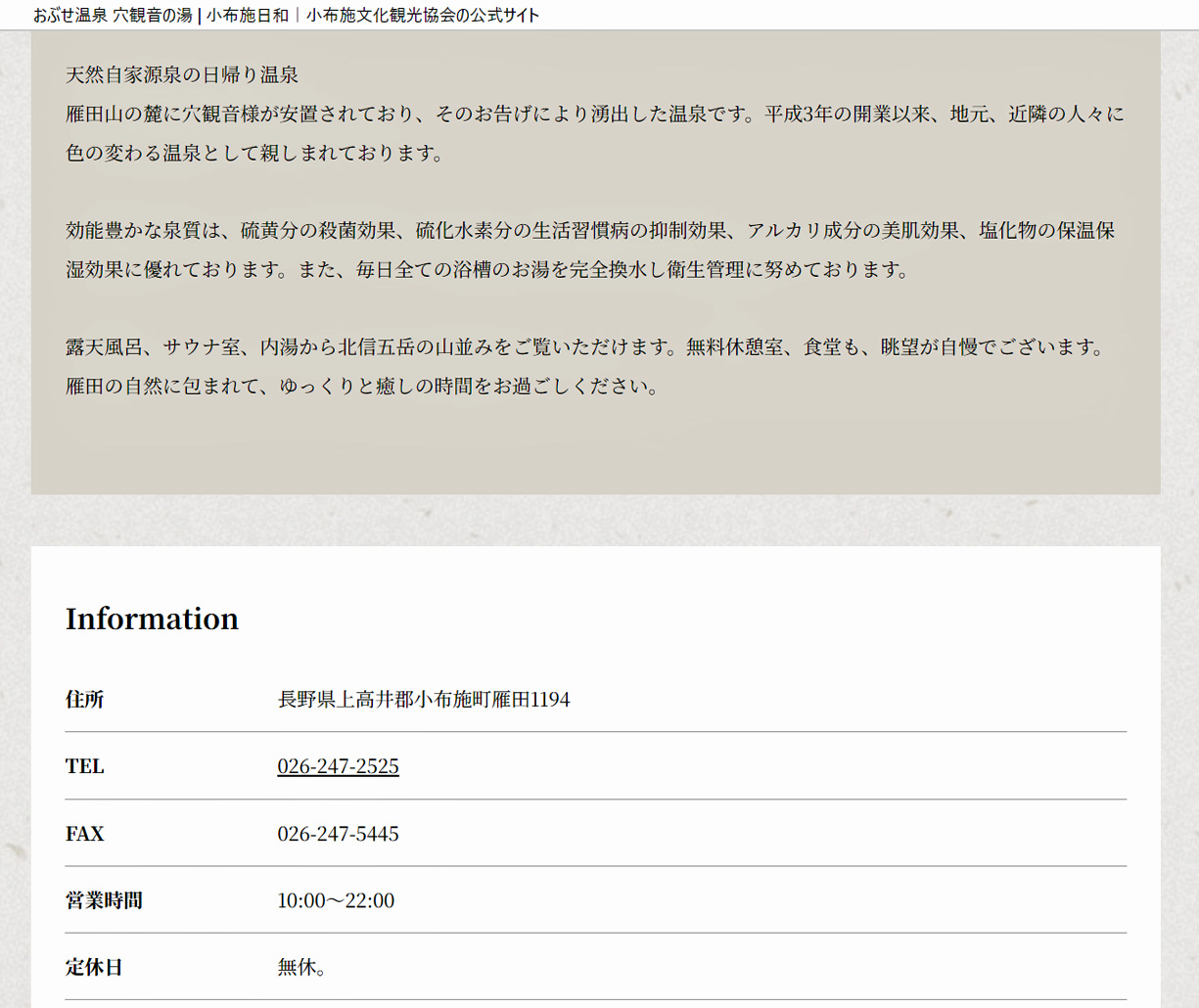Image resolution: width=1199 pixels, height=1008 pixels.
Task: Click the 住所 row label
Action: point(84,700)
